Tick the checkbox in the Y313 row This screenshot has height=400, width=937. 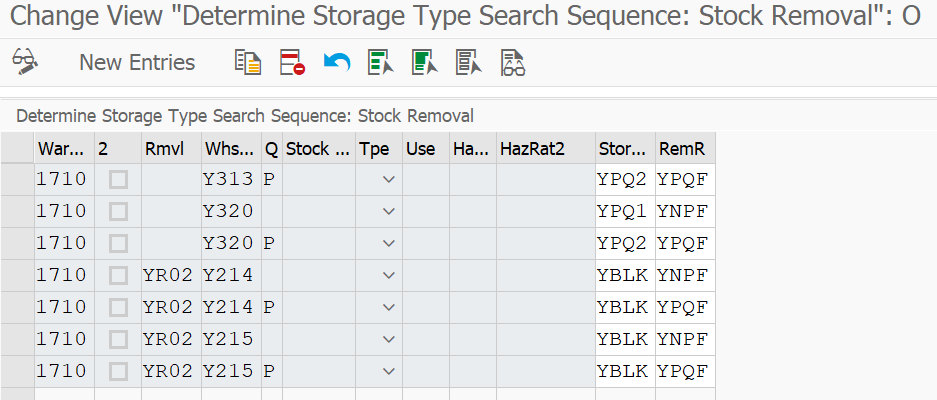118,179
